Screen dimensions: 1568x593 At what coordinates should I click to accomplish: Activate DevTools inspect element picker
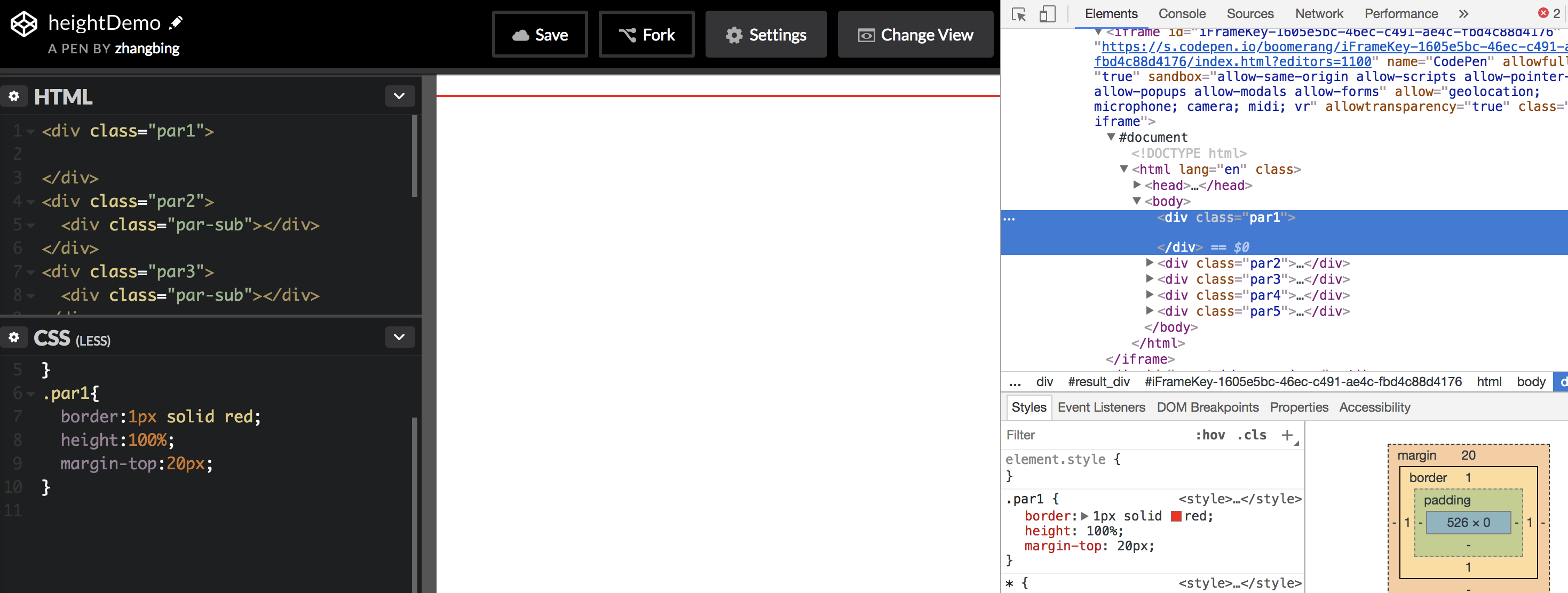[x=1018, y=14]
